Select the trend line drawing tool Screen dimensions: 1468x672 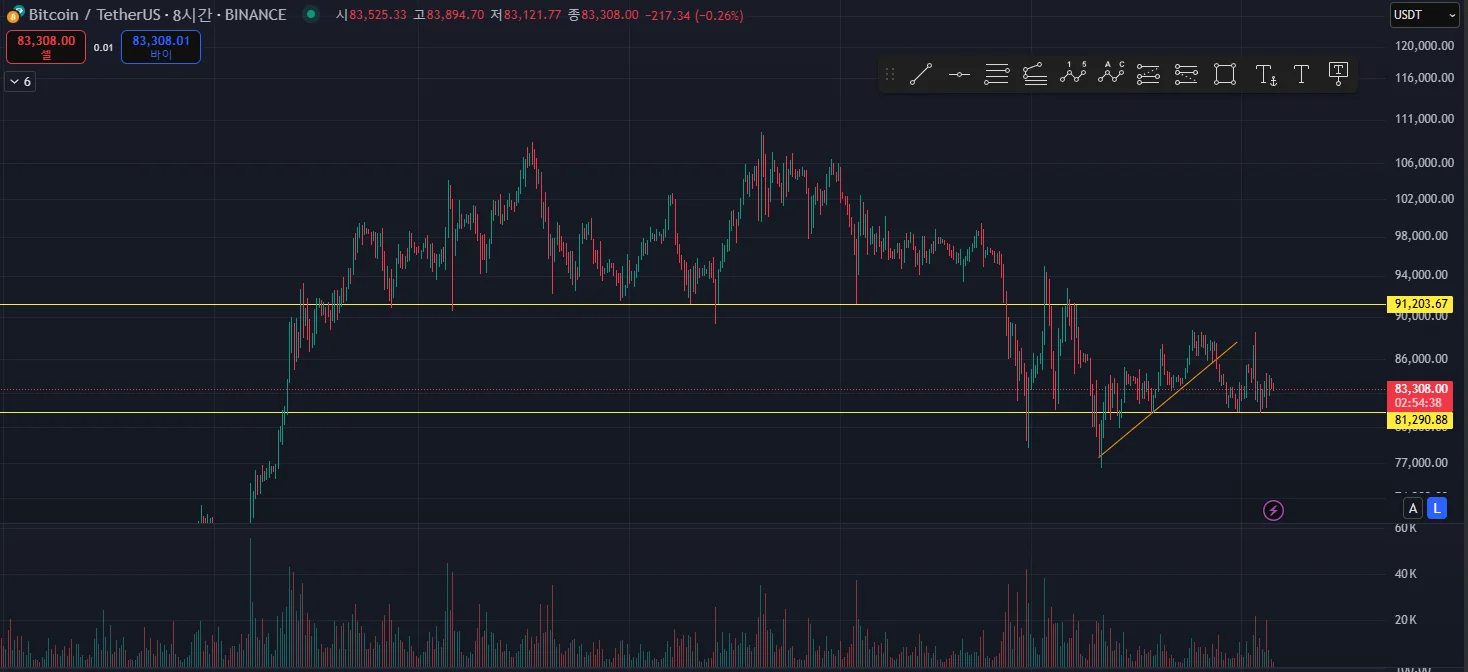tap(921, 74)
